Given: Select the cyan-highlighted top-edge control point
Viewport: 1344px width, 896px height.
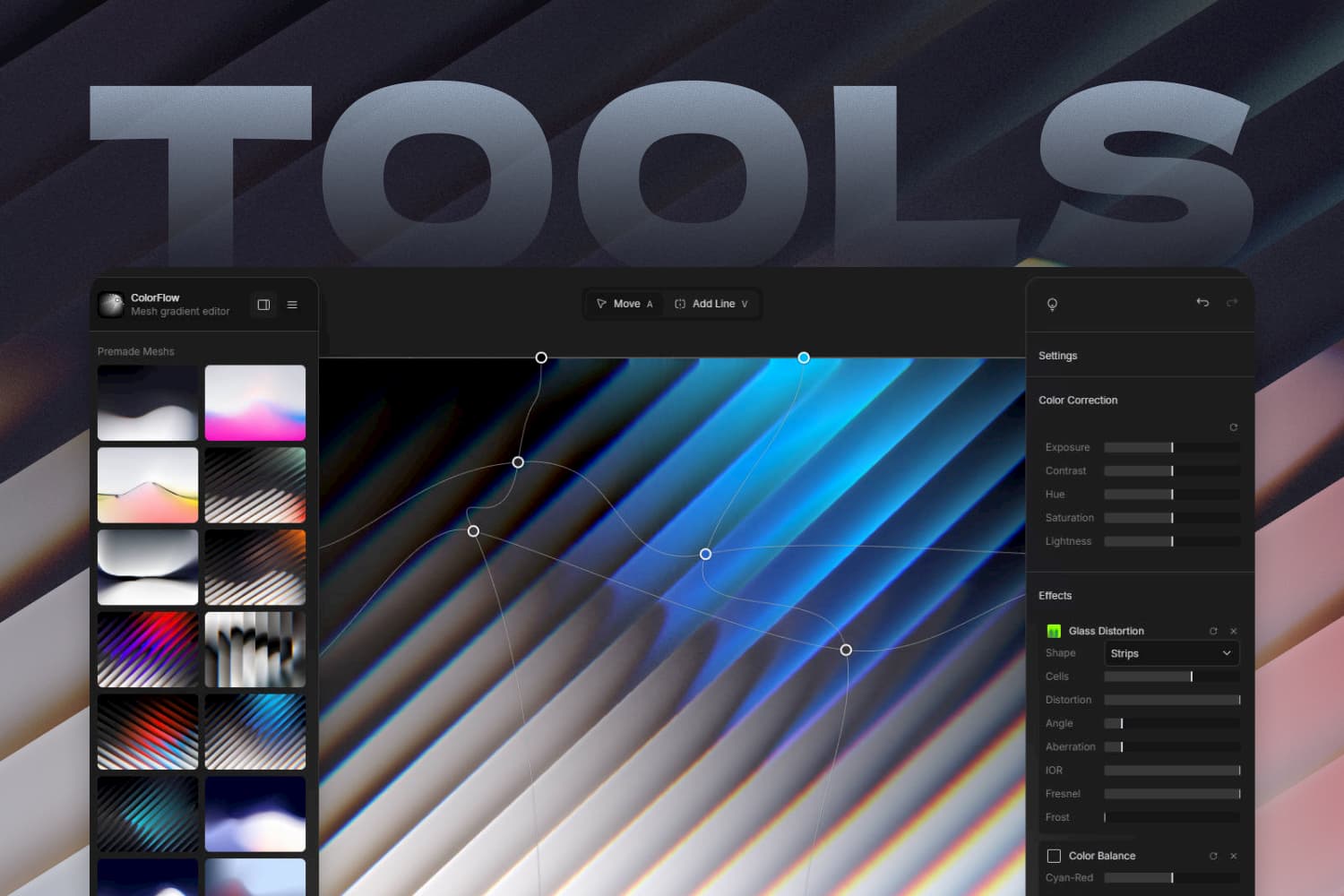Looking at the screenshot, I should click(x=804, y=358).
